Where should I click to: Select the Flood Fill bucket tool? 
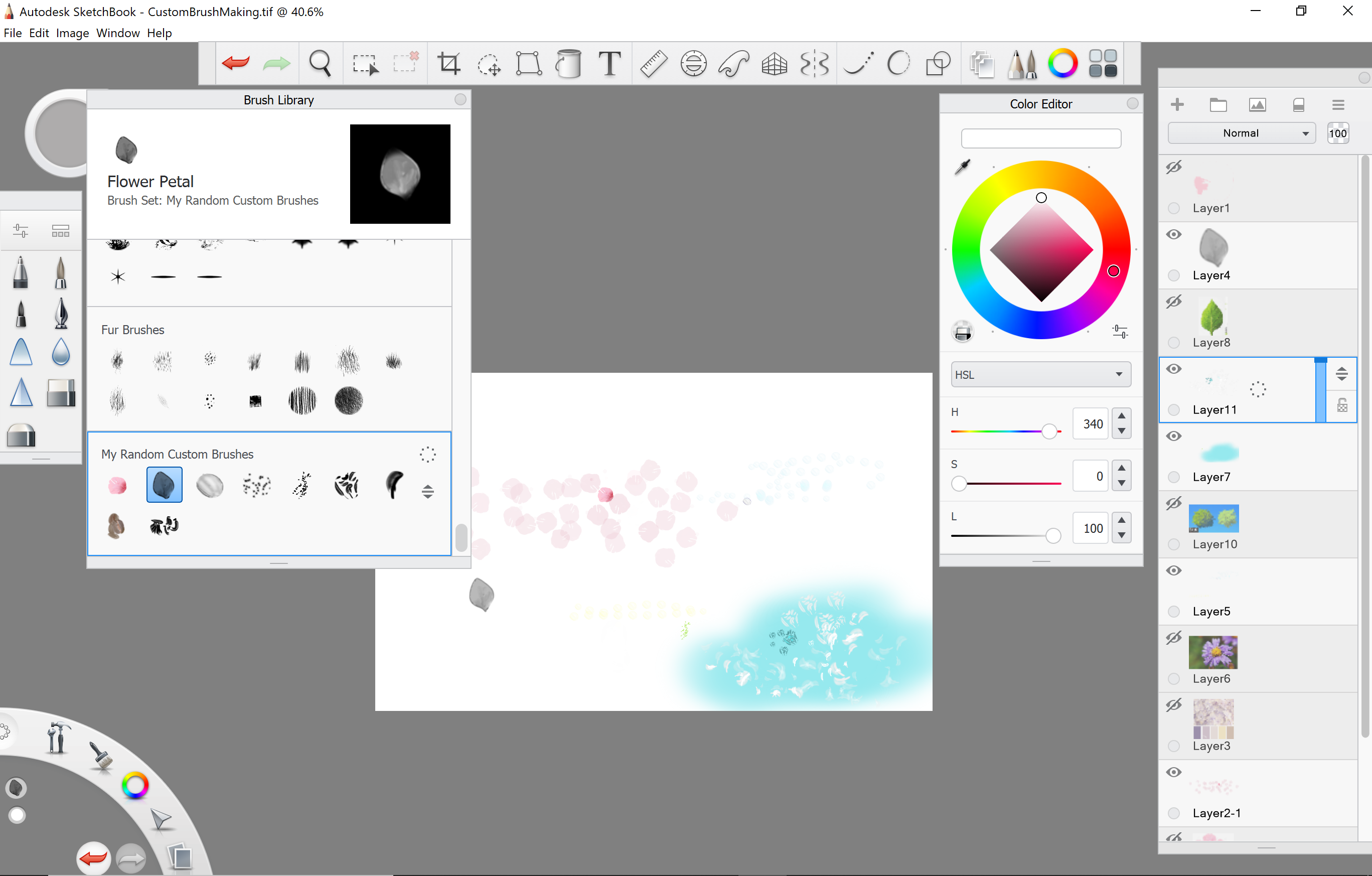click(568, 63)
